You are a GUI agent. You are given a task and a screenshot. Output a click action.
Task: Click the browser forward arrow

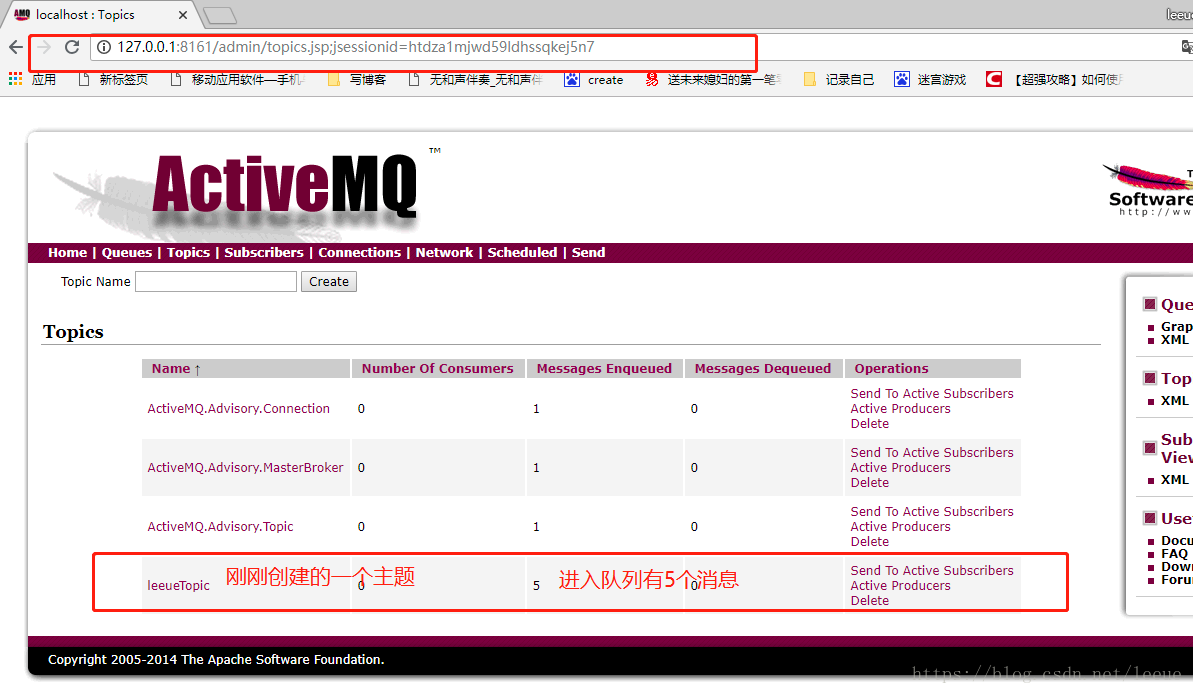[44, 47]
